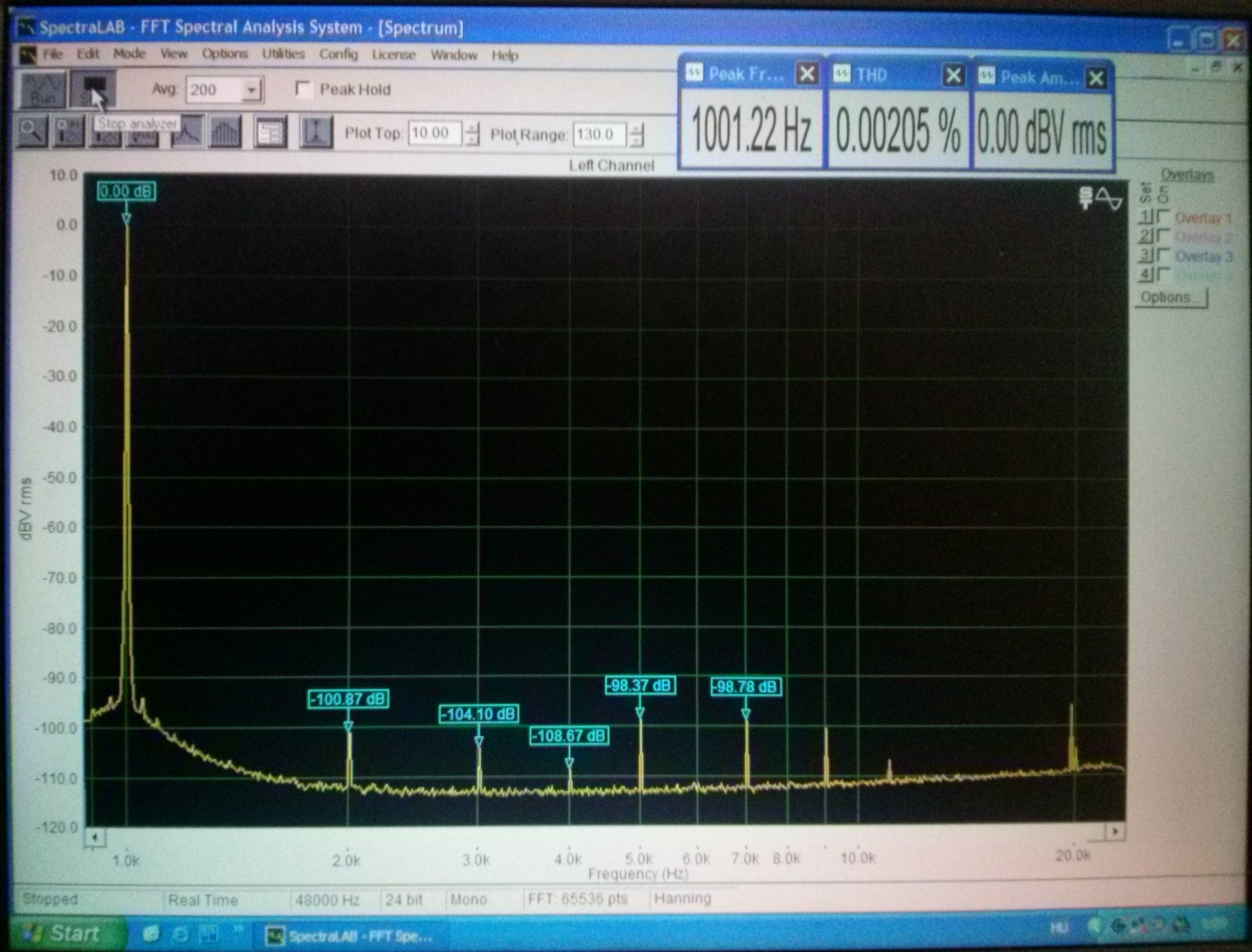The width and height of the screenshot is (1252, 952).
Task: Decrease the Plot Range value with down arrow
Action: point(637,141)
